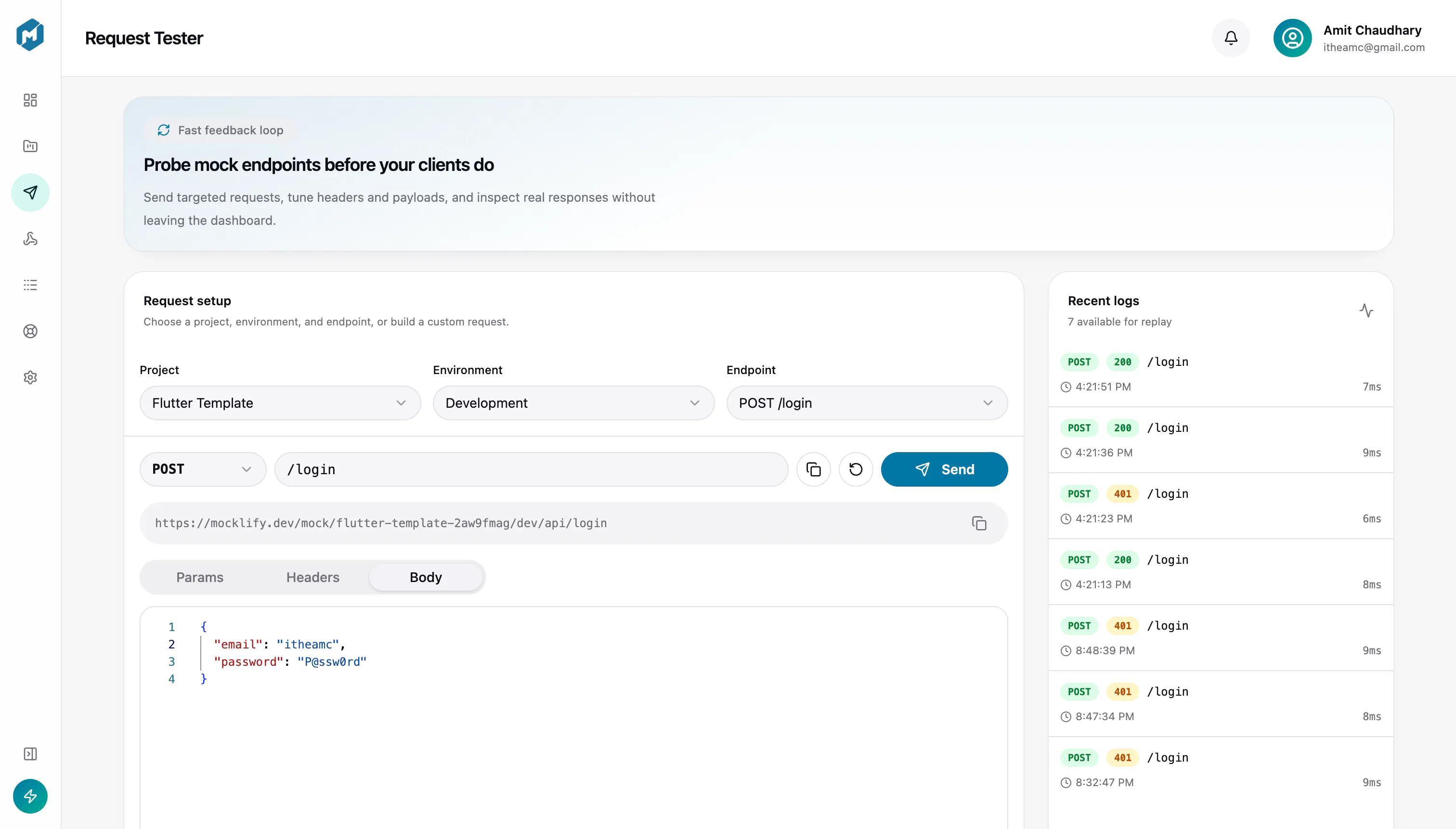Image resolution: width=1456 pixels, height=829 pixels.
Task: Click line number 4 in body editor
Action: point(171,679)
